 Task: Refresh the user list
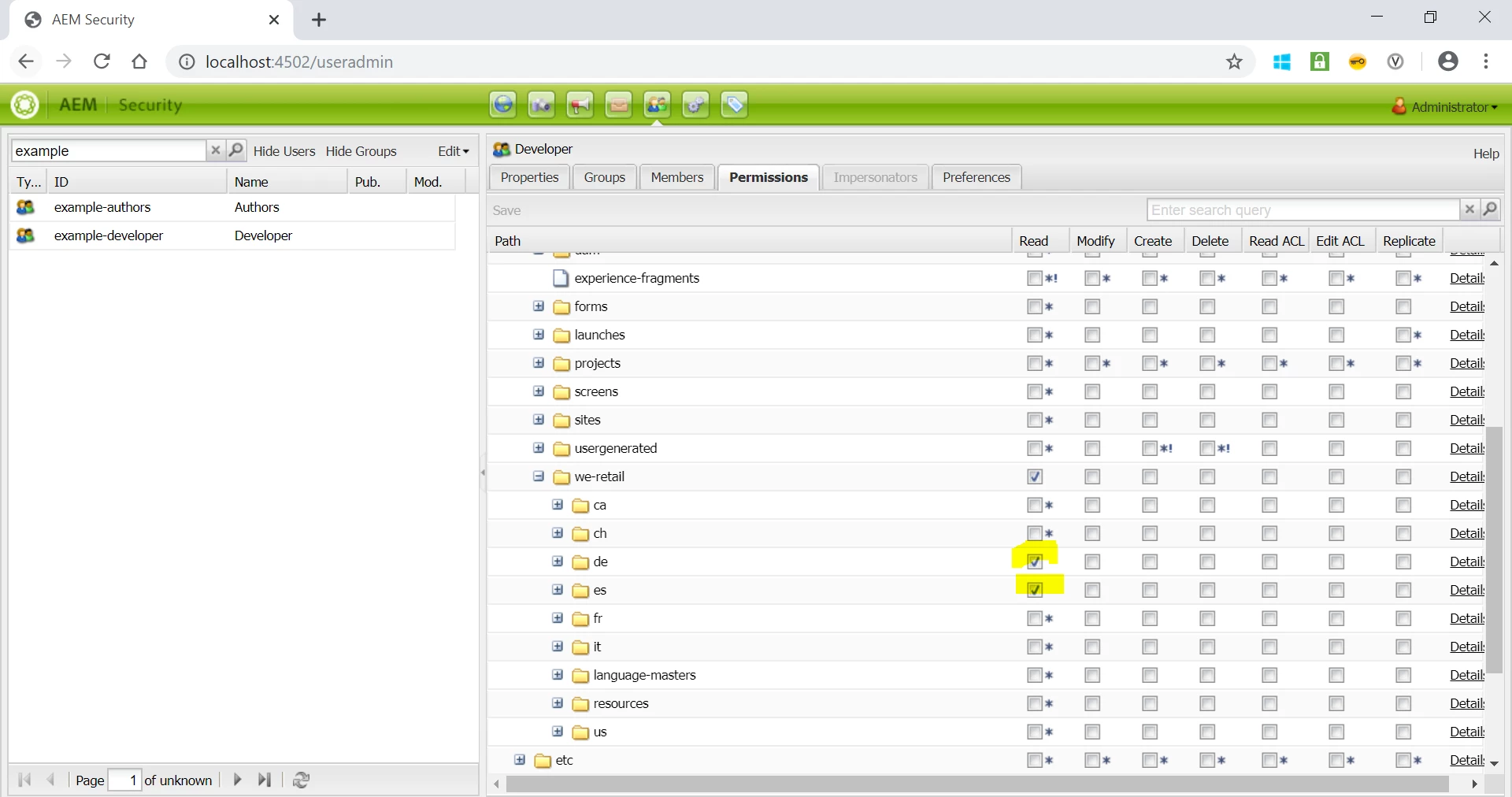point(301,780)
